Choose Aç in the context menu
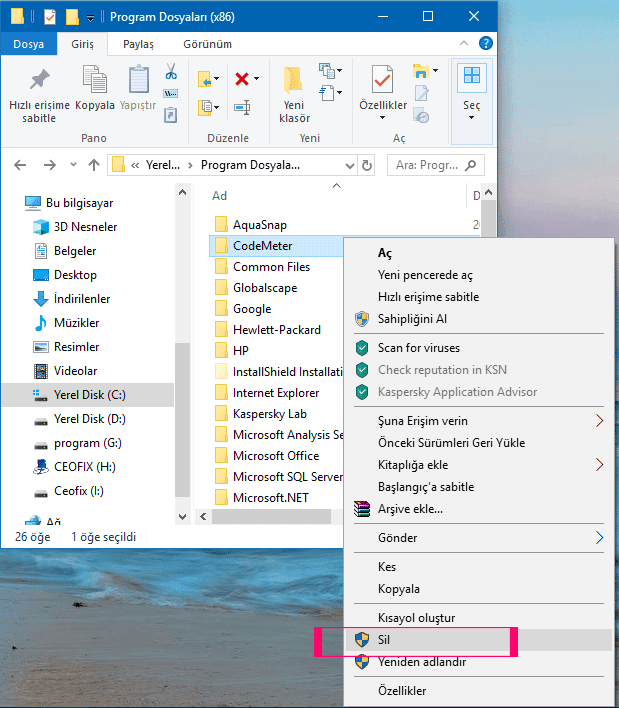The width and height of the screenshot is (619, 708). (x=479, y=253)
